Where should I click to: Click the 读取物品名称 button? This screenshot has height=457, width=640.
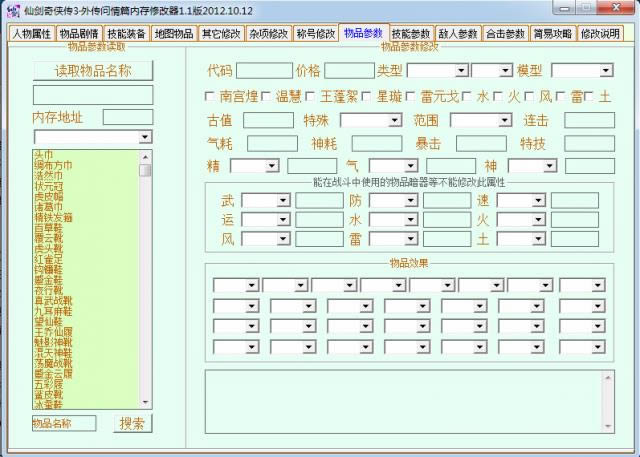click(x=93, y=71)
